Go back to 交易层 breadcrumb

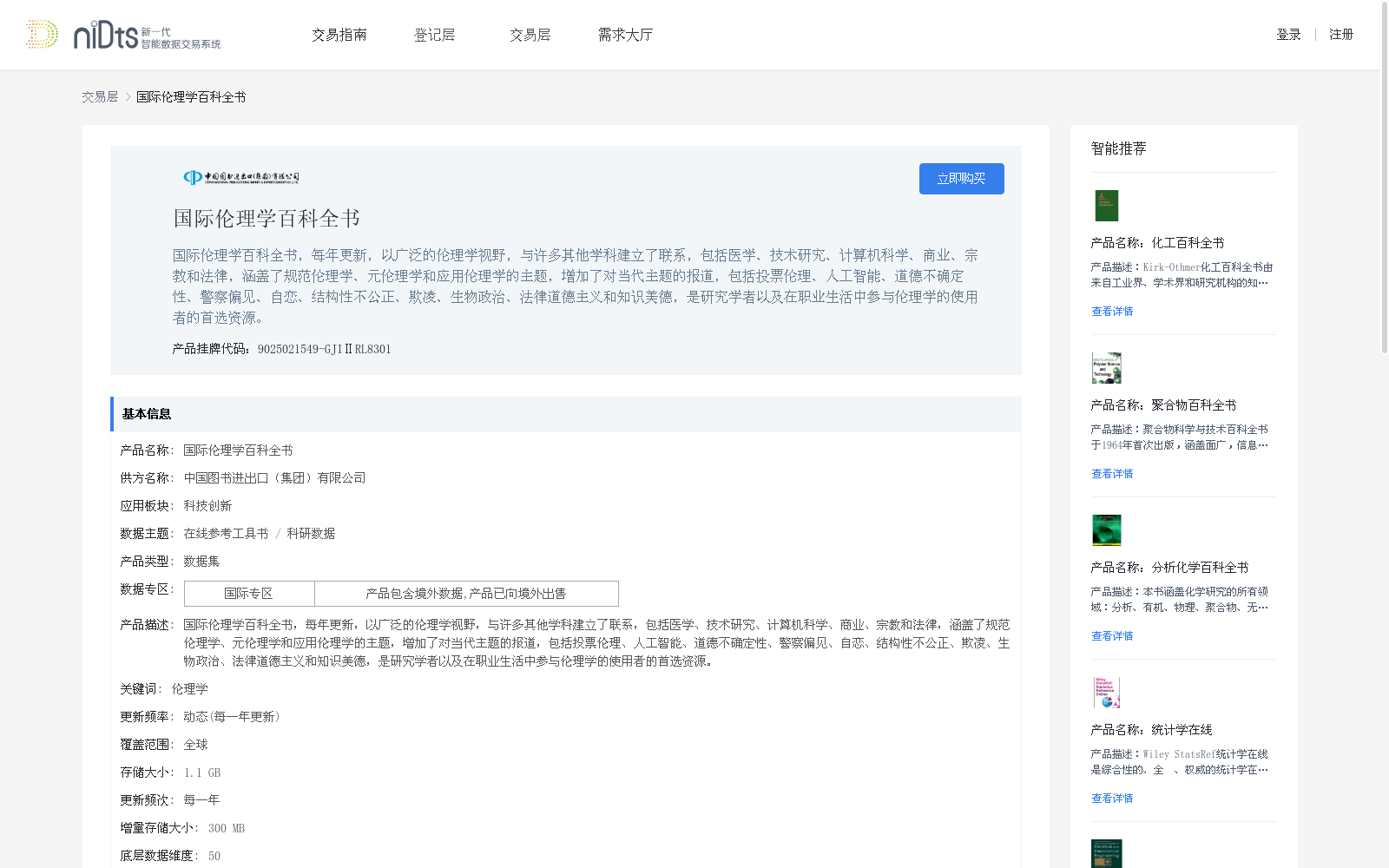click(x=100, y=97)
